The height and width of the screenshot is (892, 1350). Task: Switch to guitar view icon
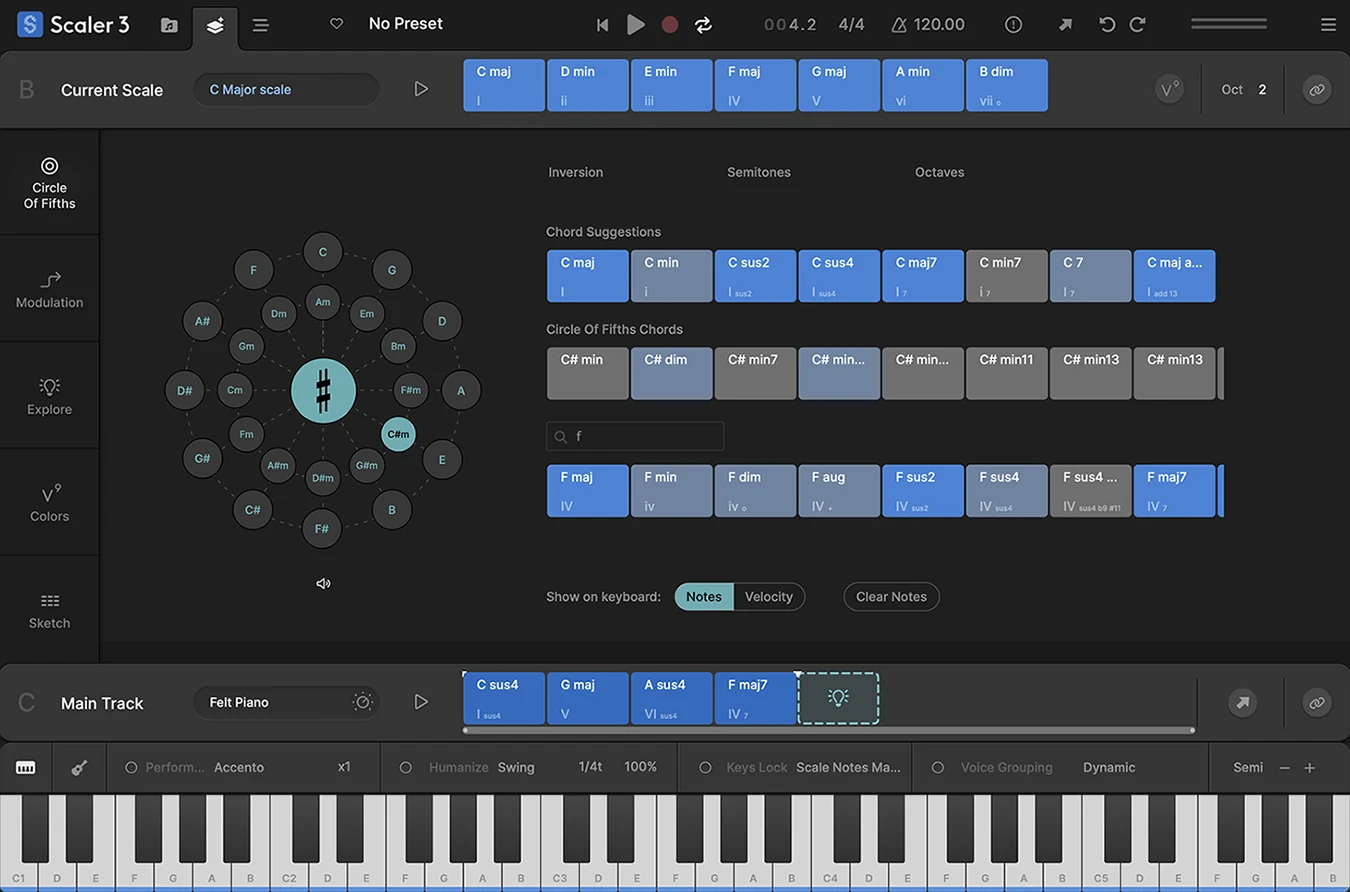[x=79, y=768]
